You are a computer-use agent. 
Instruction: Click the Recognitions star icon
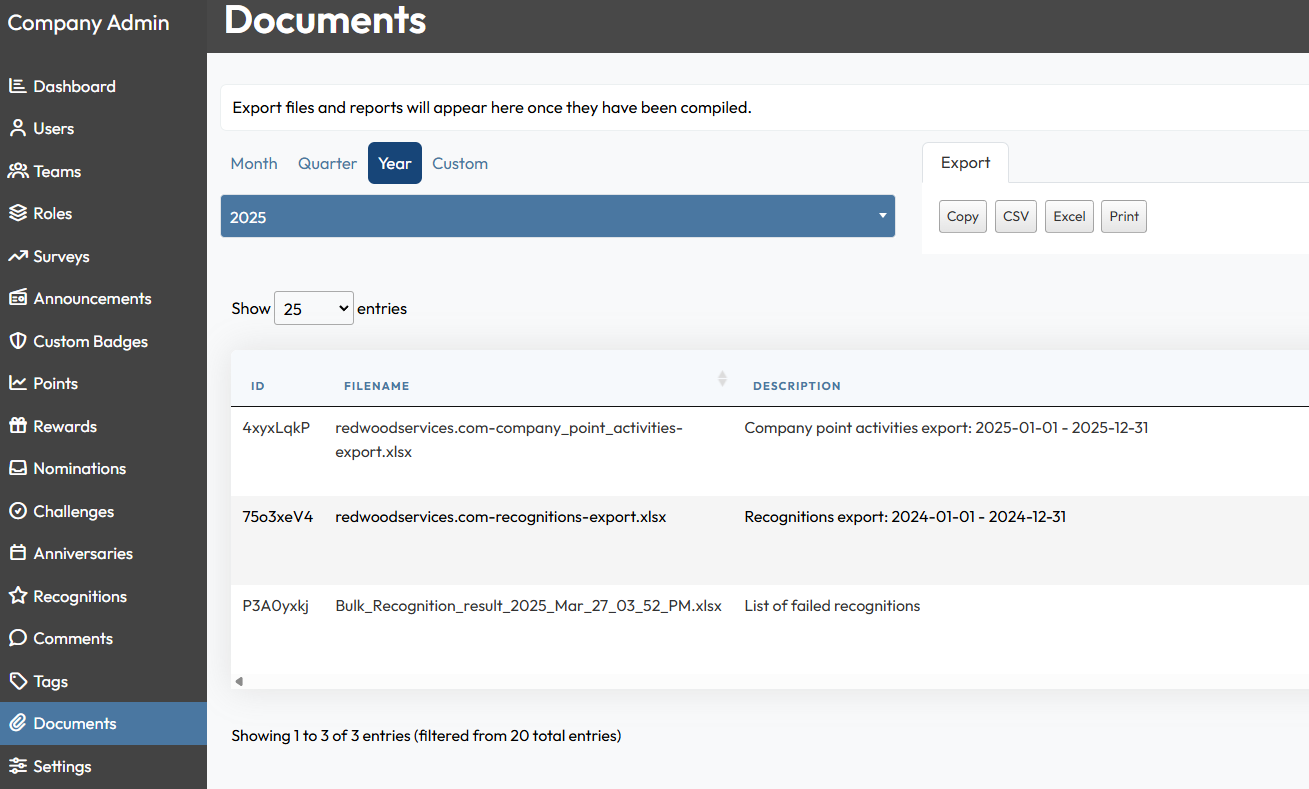tap(17, 596)
